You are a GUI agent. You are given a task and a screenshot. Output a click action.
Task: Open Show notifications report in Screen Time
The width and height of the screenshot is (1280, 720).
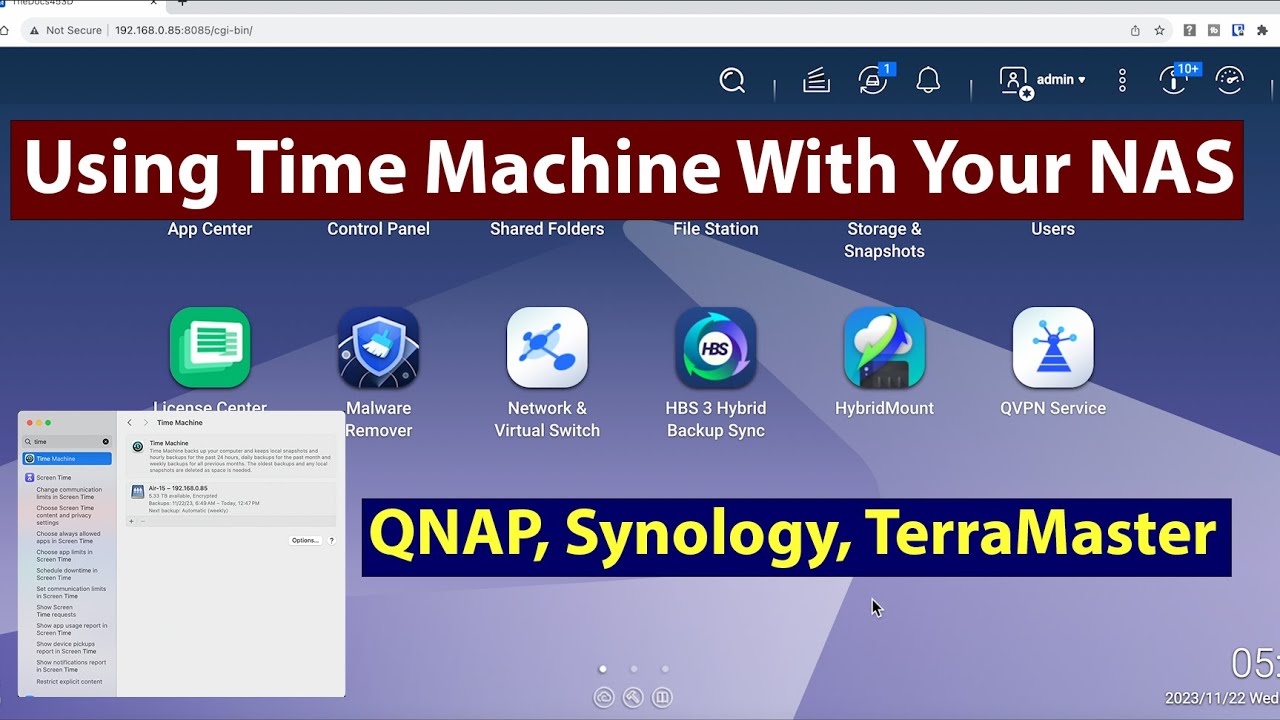coord(71,666)
